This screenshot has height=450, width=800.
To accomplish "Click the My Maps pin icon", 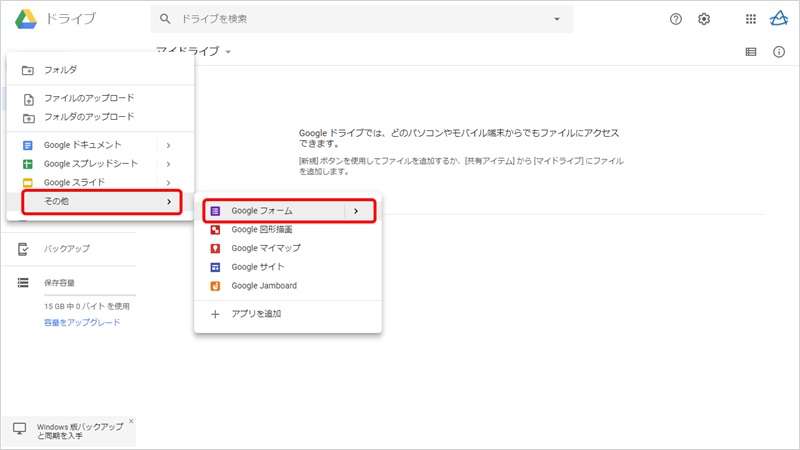I will [x=215, y=248].
